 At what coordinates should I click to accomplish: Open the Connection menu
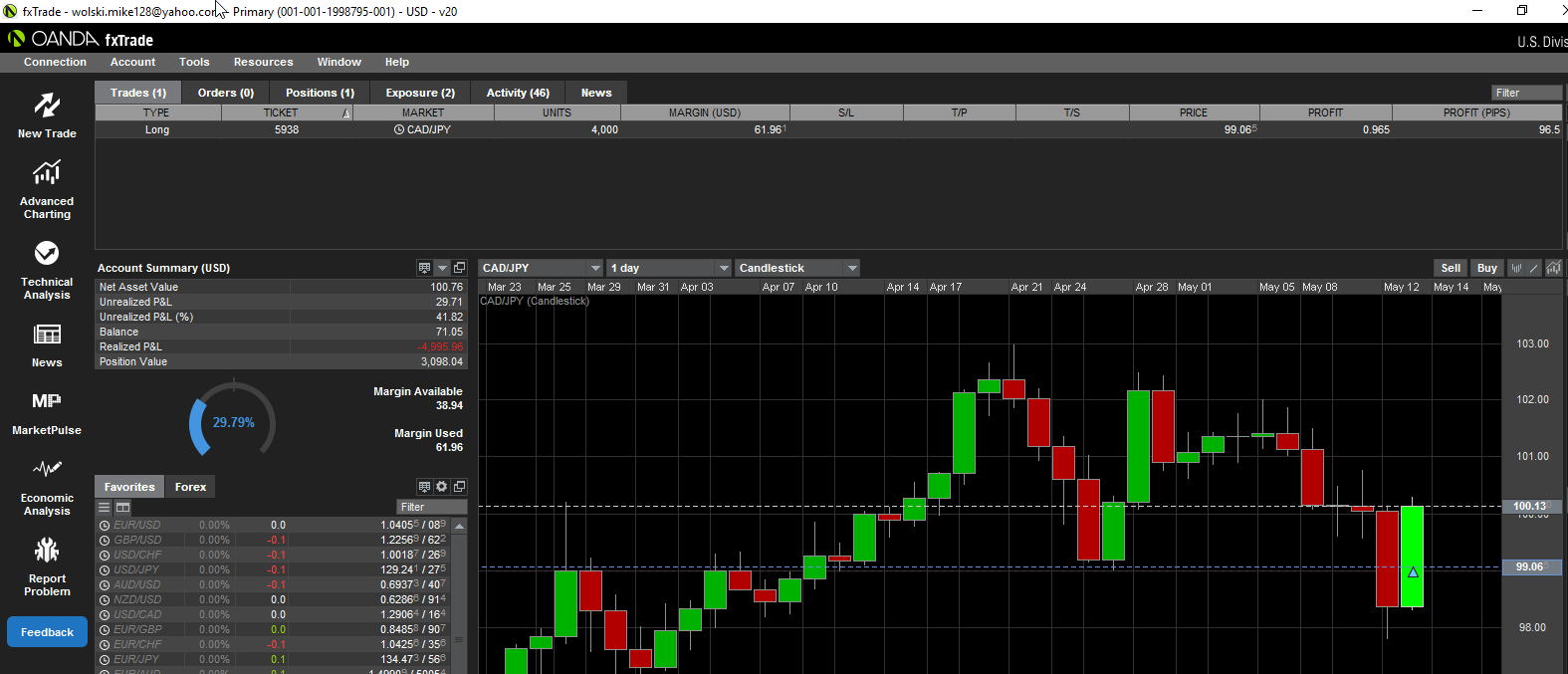[55, 62]
